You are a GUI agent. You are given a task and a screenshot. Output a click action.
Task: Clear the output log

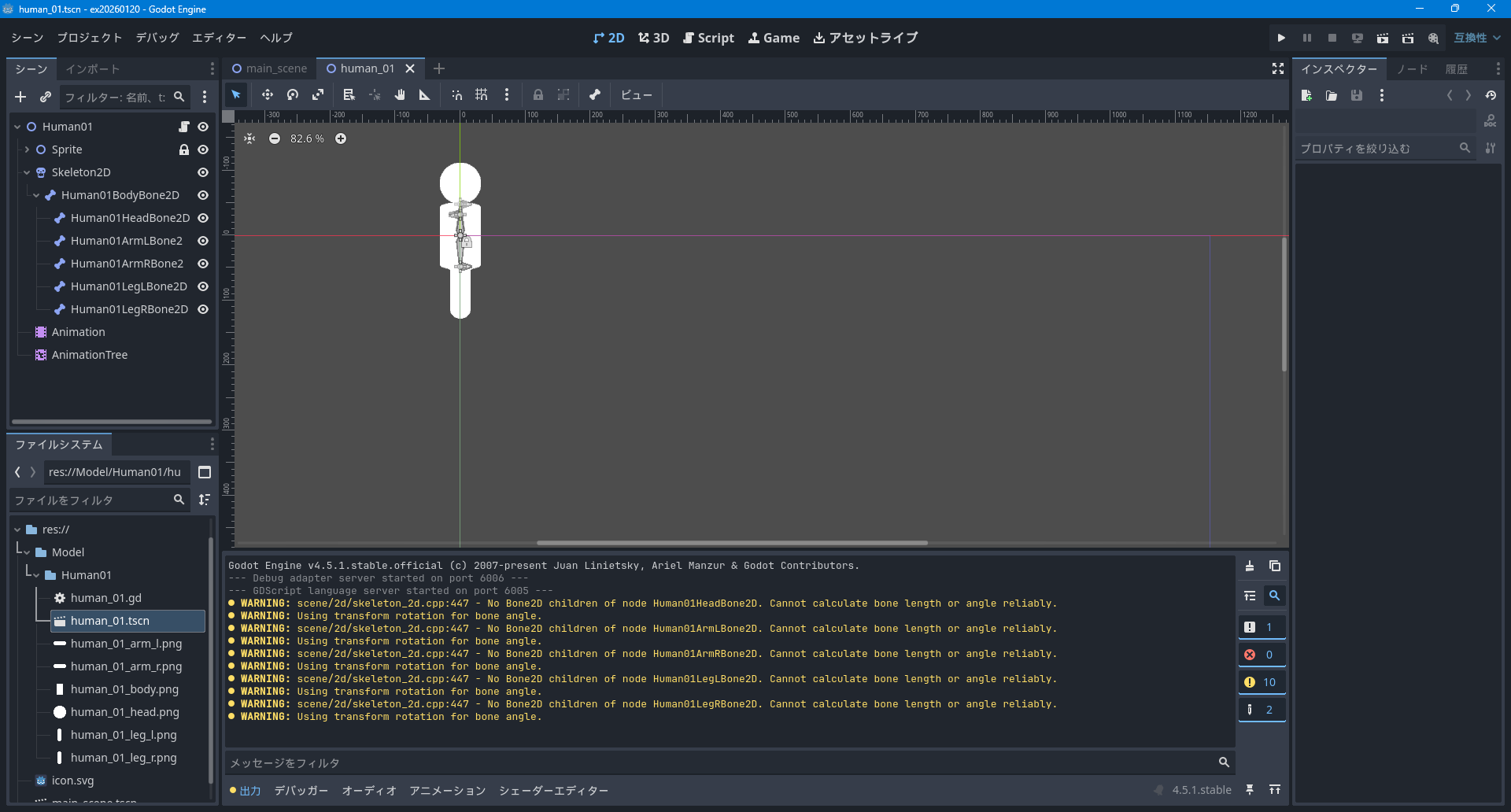[x=1250, y=567]
